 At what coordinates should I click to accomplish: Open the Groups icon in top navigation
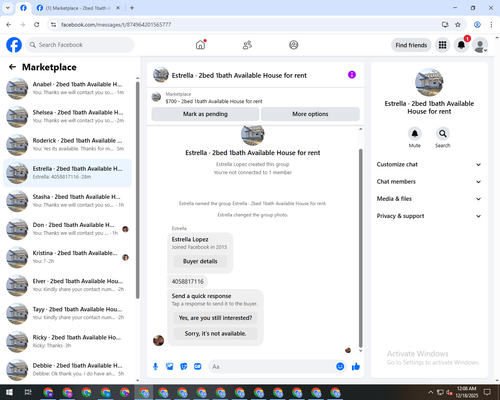(x=294, y=45)
